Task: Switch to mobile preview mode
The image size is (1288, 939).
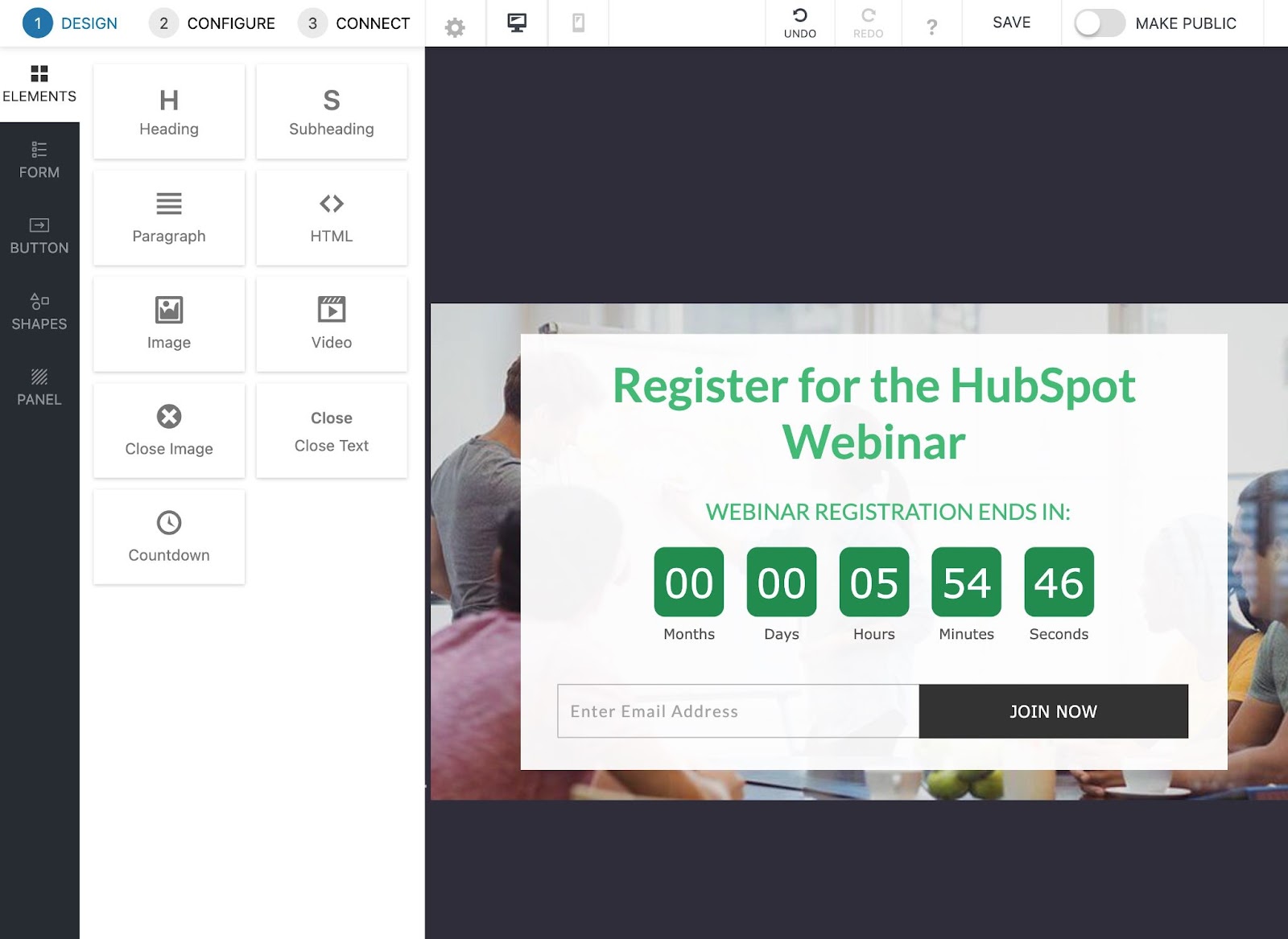Action: click(578, 23)
